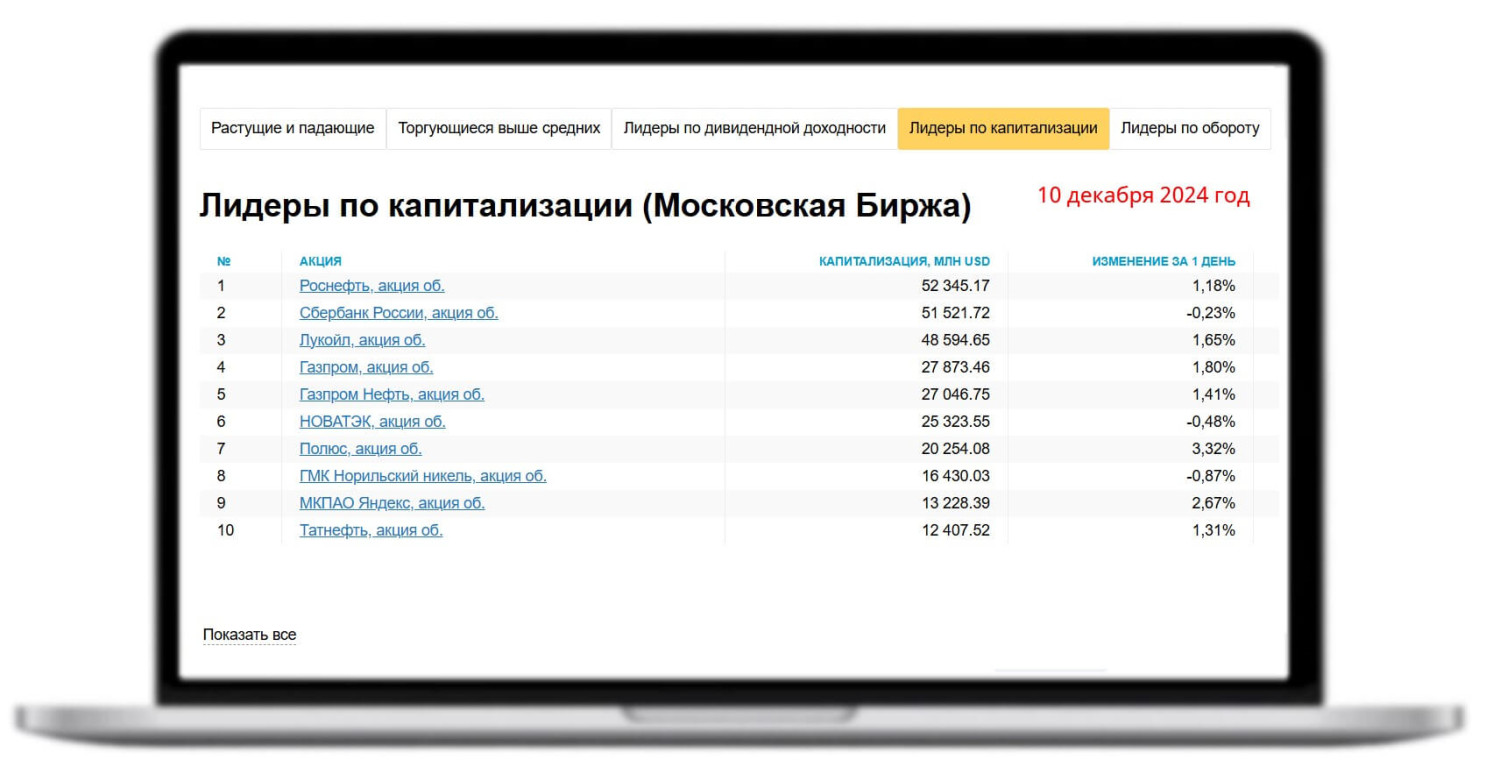1500x774 pixels.
Task: Open ГМК Норильский никель link
Action: coord(423,475)
